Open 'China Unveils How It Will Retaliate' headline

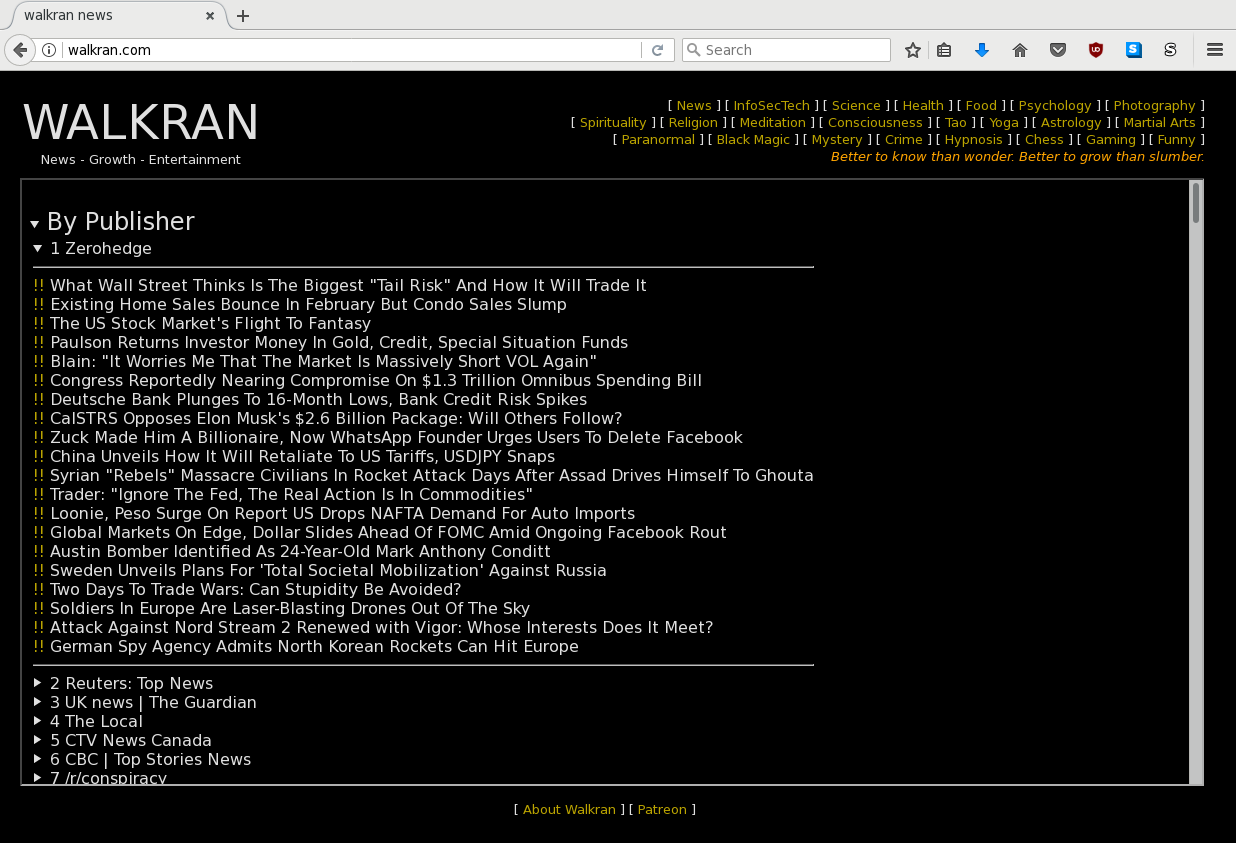[x=302, y=456]
